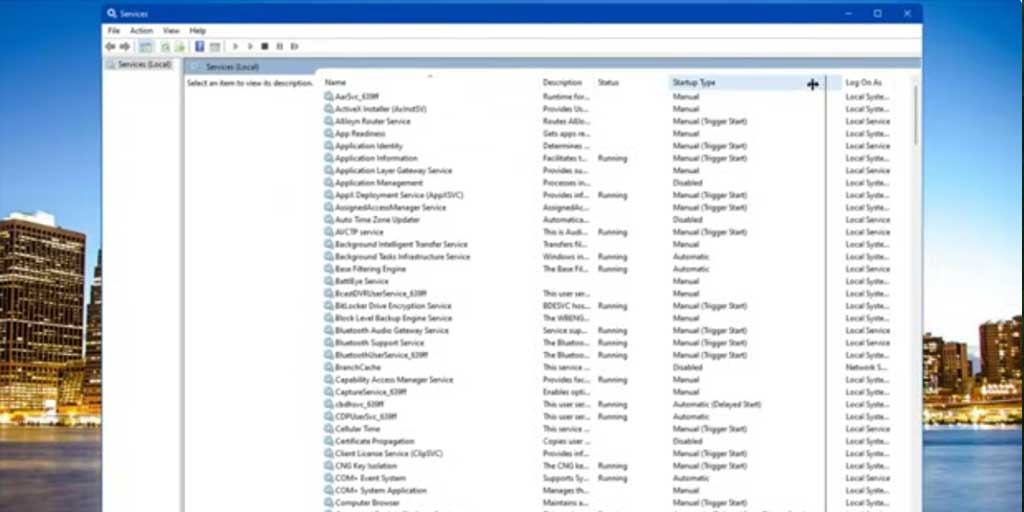This screenshot has height=512, width=1024.
Task: Select Block Level Backup Engine Service
Action: (393, 318)
